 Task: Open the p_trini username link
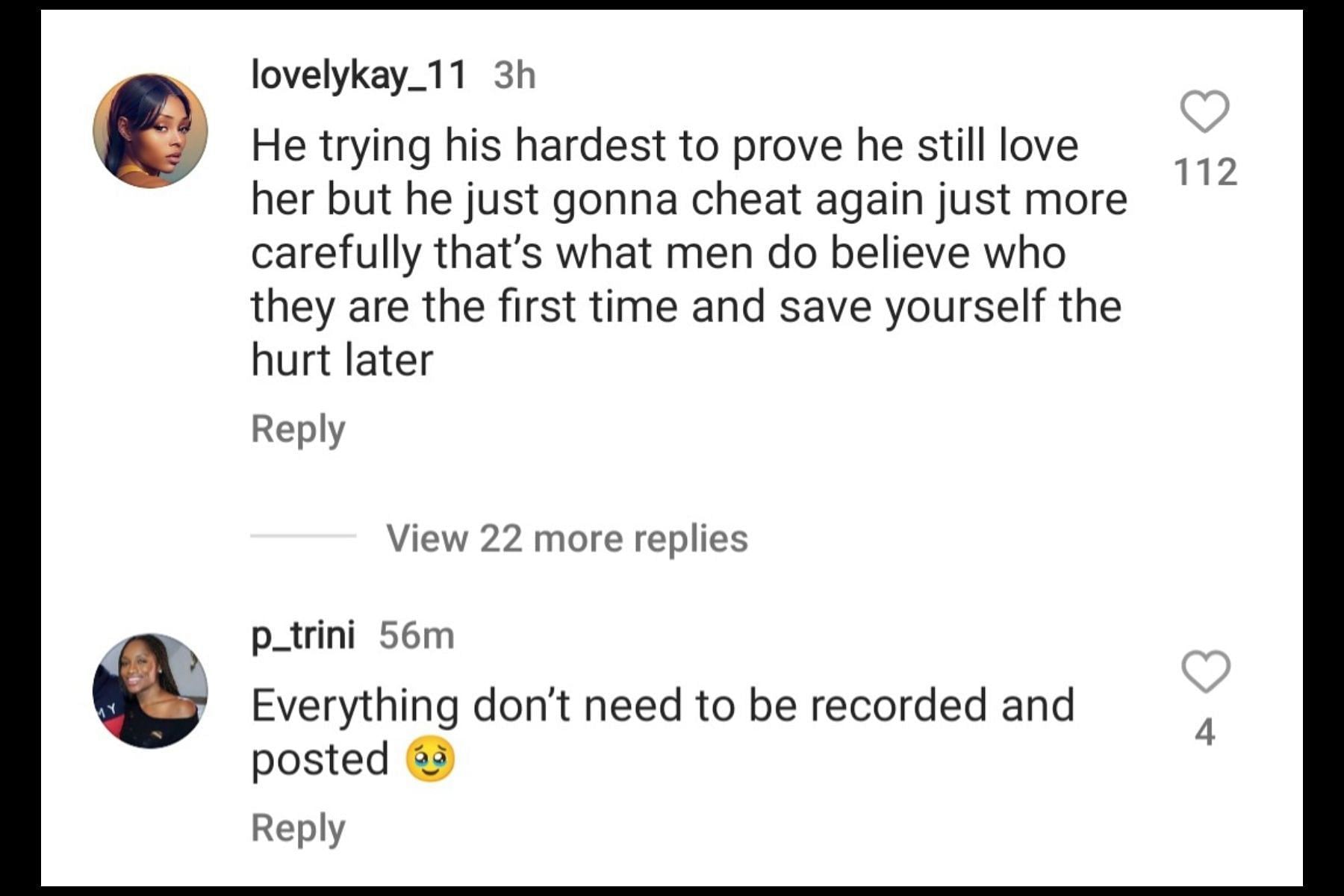302,636
